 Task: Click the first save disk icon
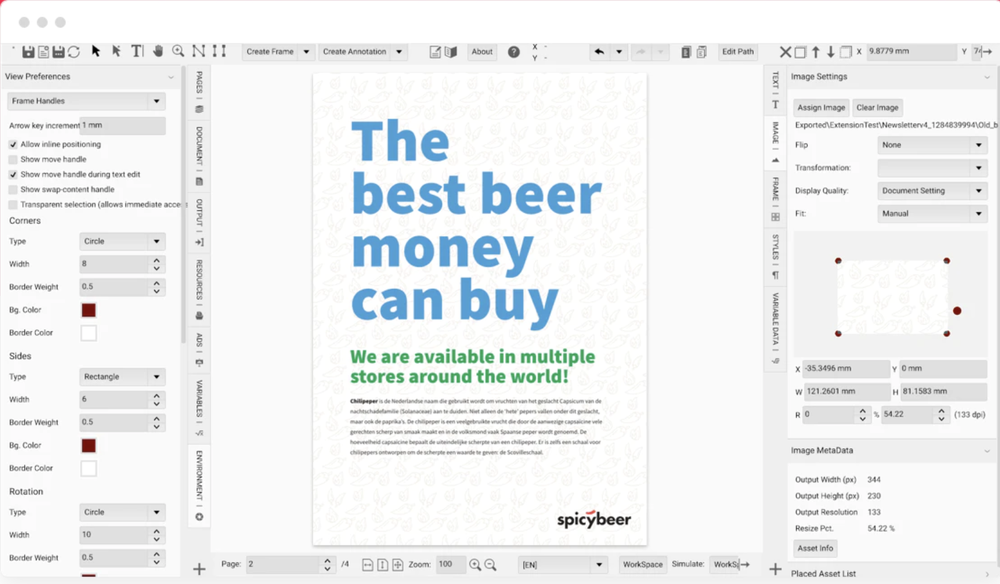pos(28,52)
